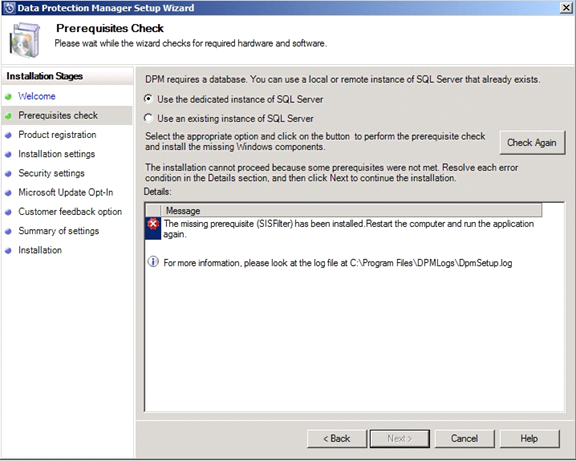Select Summary of settings stage

pos(59,231)
